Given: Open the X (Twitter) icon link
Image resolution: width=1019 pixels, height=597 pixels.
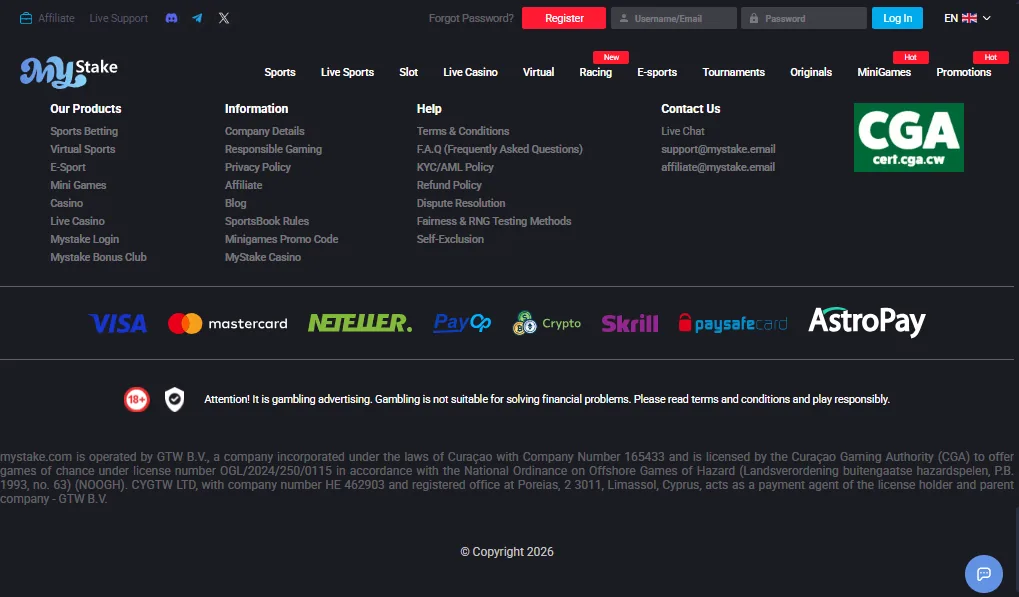Looking at the screenshot, I should (x=224, y=18).
